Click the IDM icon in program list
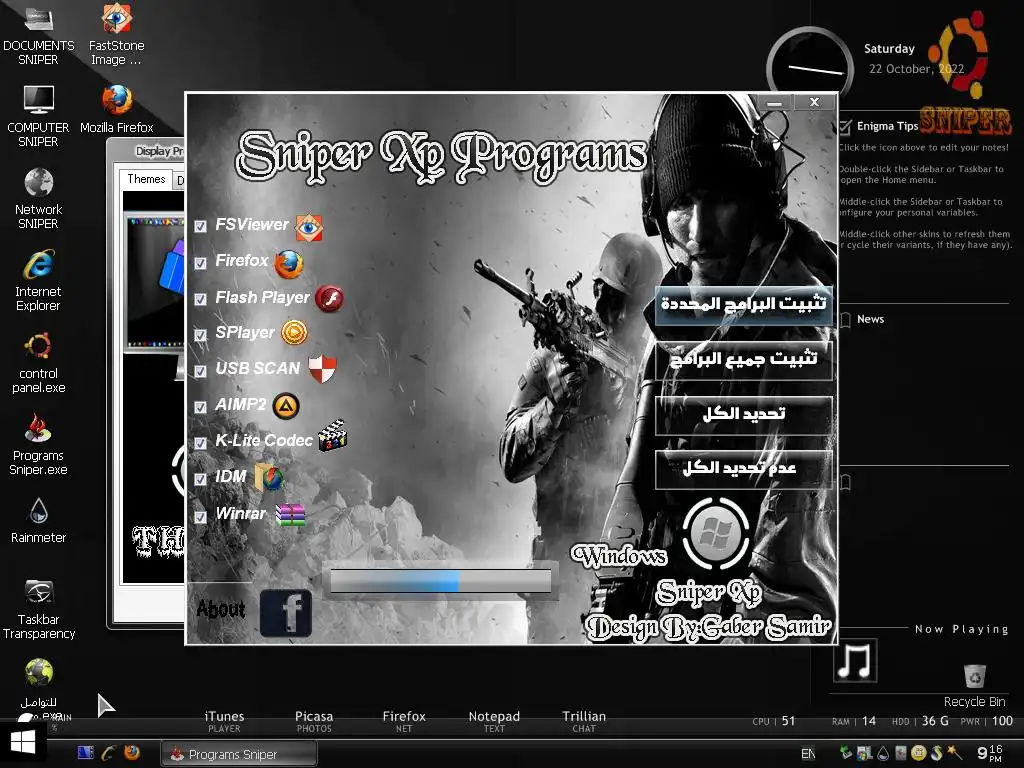1024x768 pixels. click(268, 477)
